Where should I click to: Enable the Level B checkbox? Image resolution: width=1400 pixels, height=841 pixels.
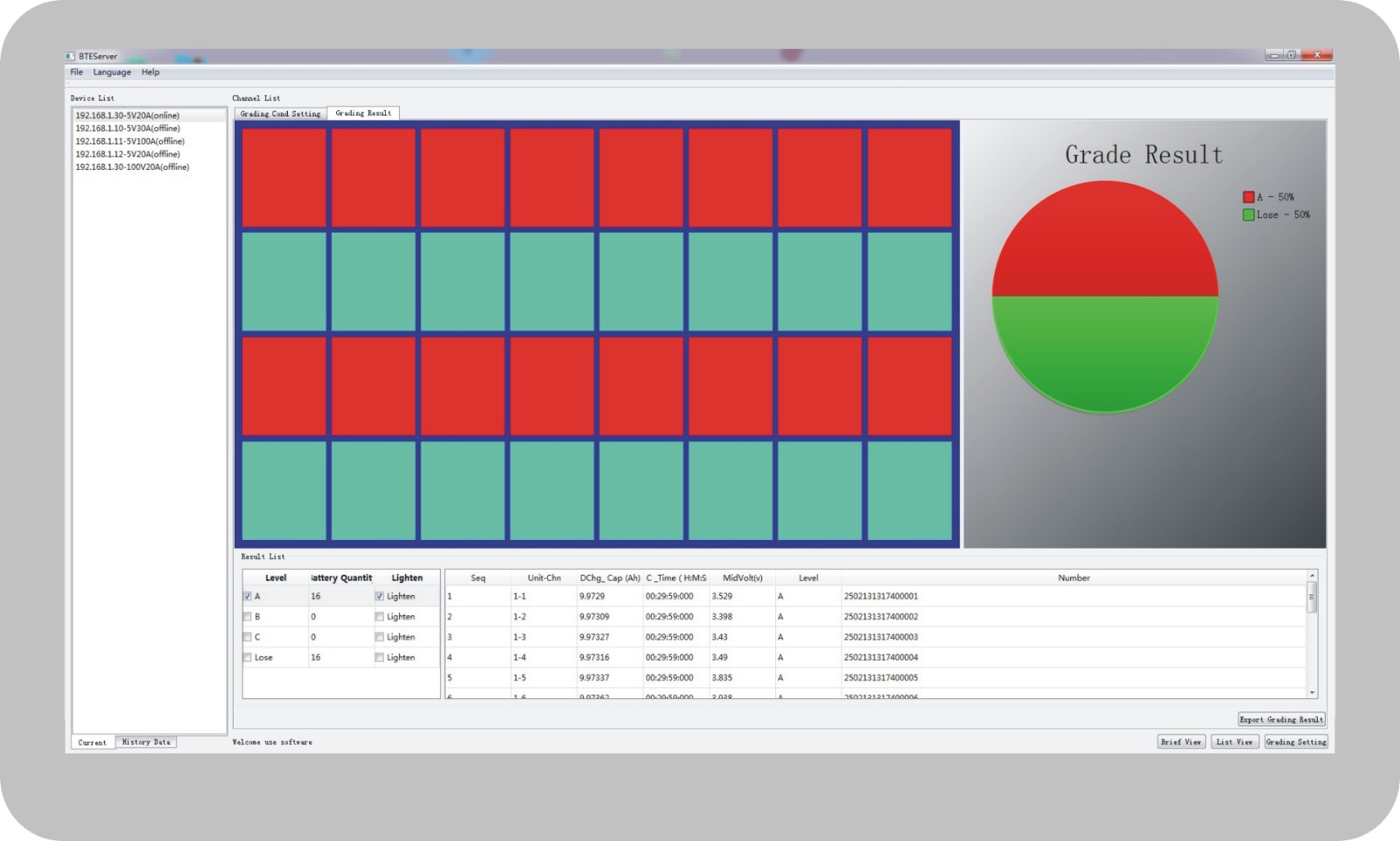tap(248, 616)
